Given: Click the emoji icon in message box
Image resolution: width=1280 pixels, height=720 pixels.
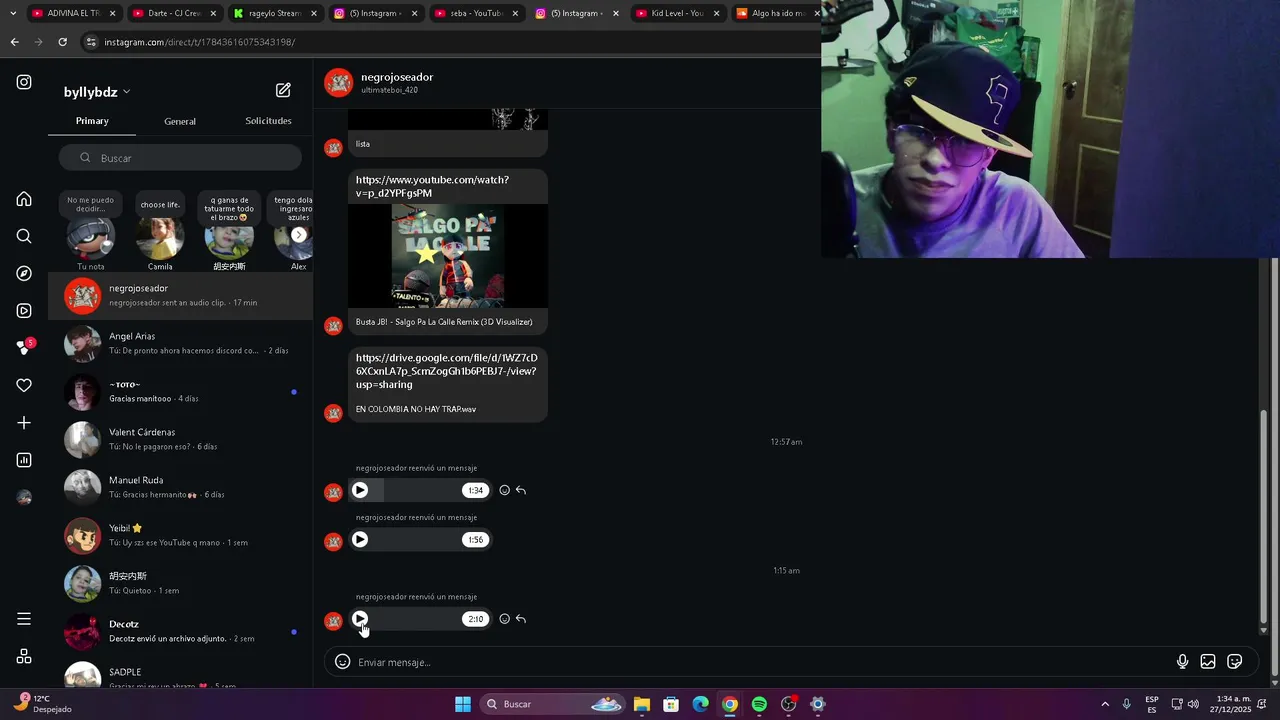Looking at the screenshot, I should point(342,662).
